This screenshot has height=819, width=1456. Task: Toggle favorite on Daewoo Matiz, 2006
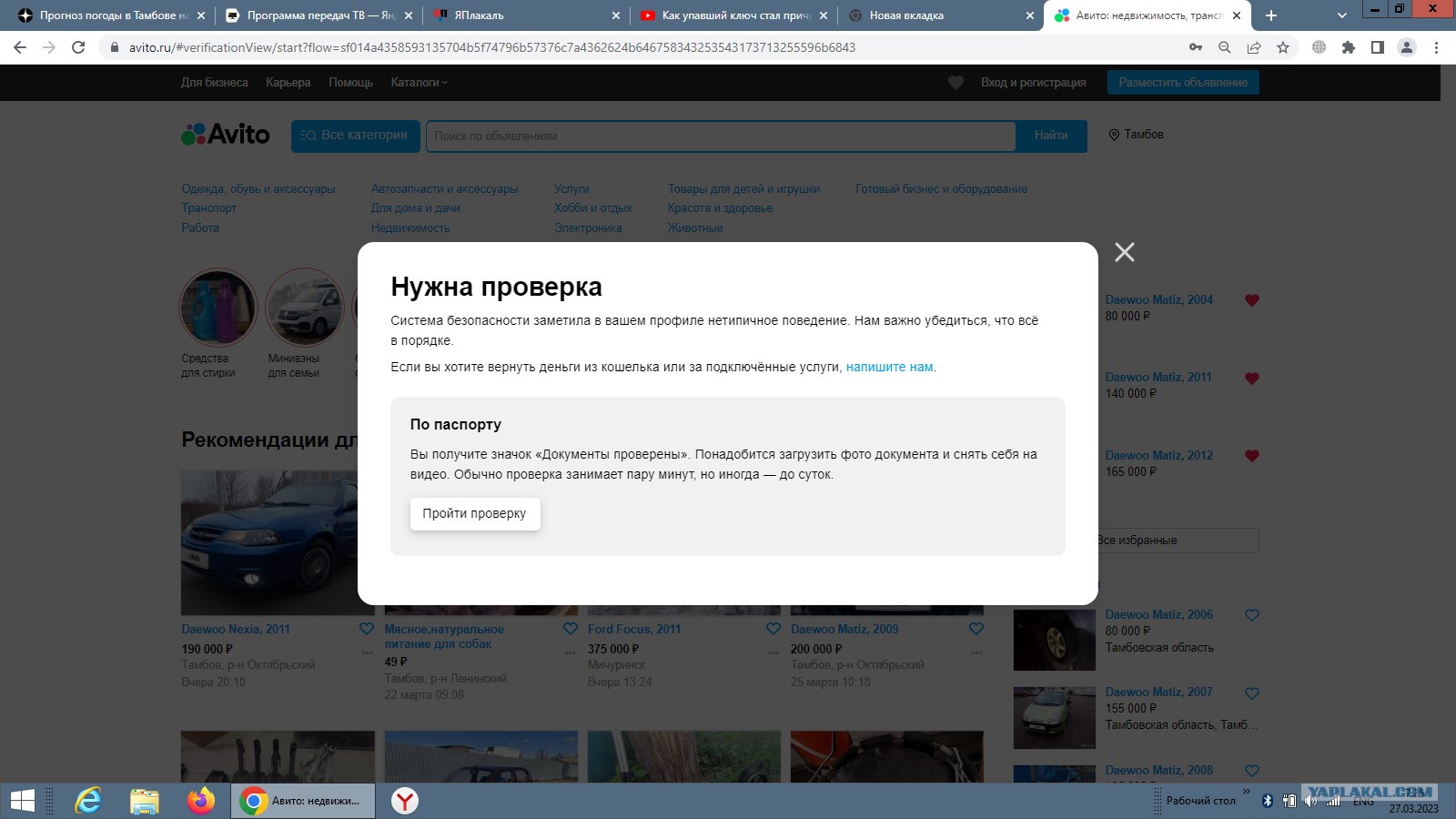(x=1252, y=615)
